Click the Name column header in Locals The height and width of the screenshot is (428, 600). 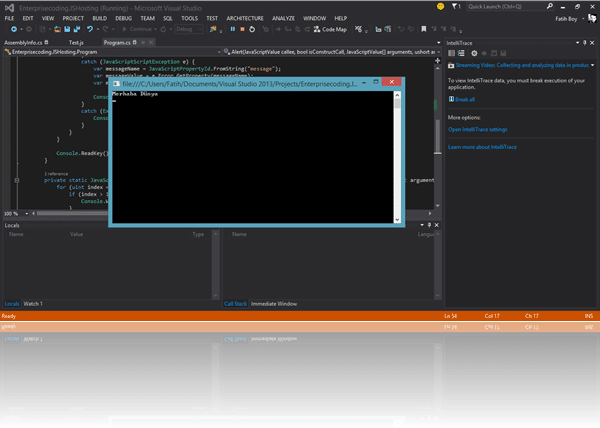coord(16,234)
